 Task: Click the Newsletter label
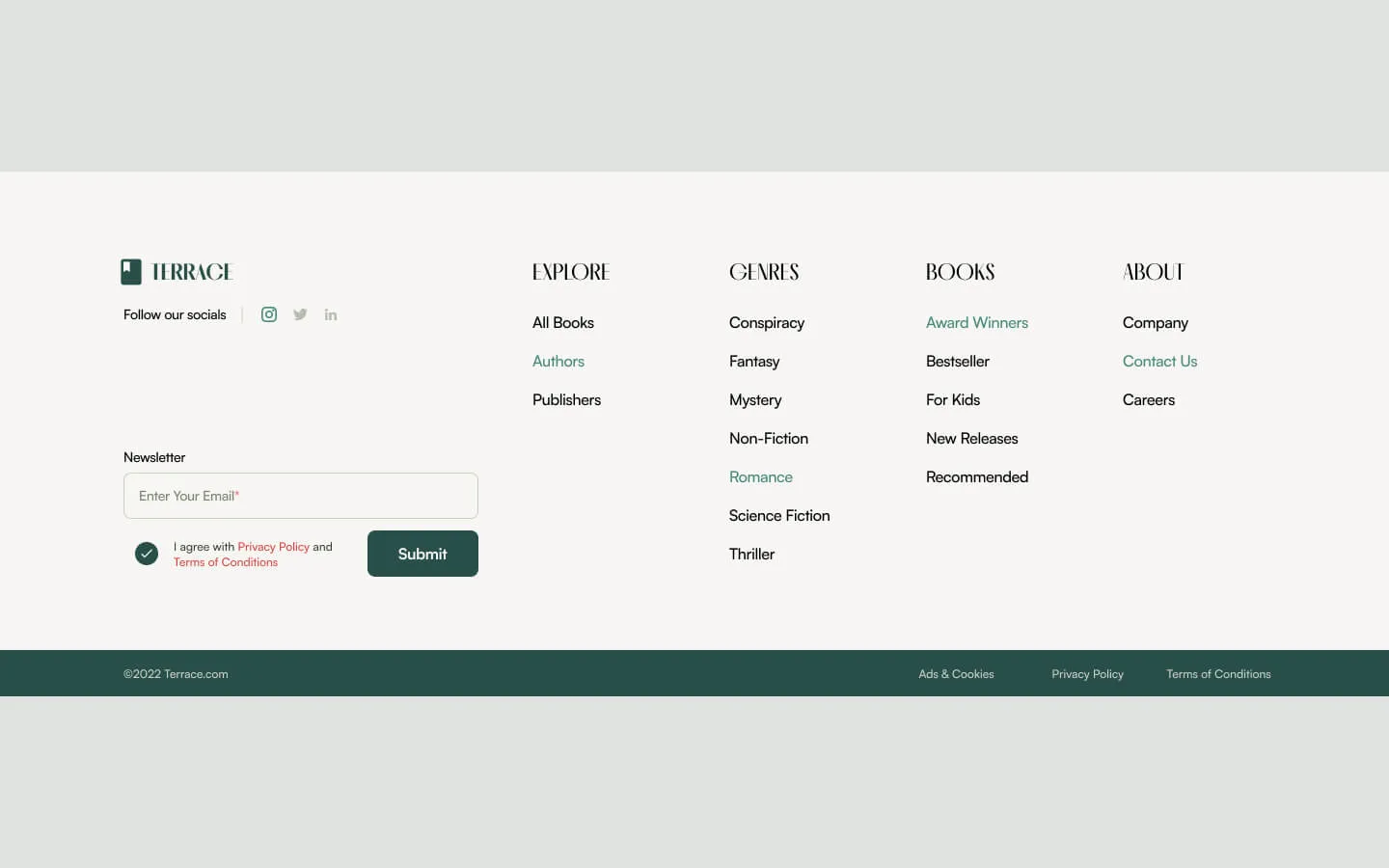click(154, 457)
